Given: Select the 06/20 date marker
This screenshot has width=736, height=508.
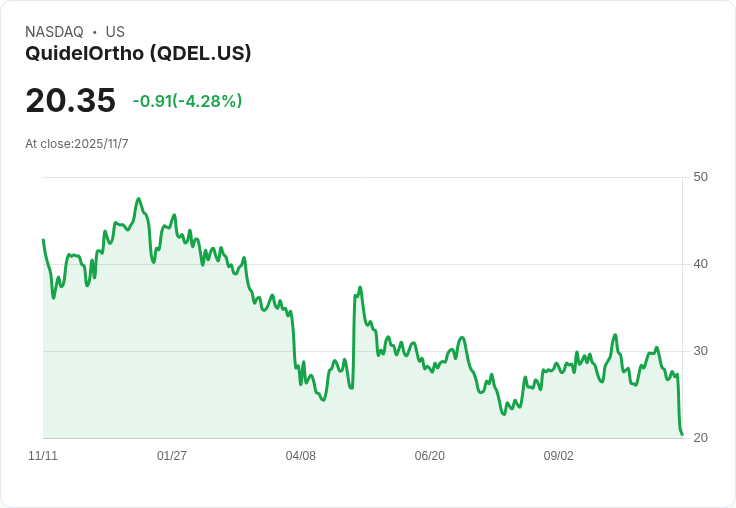Looking at the screenshot, I should tap(429, 456).
